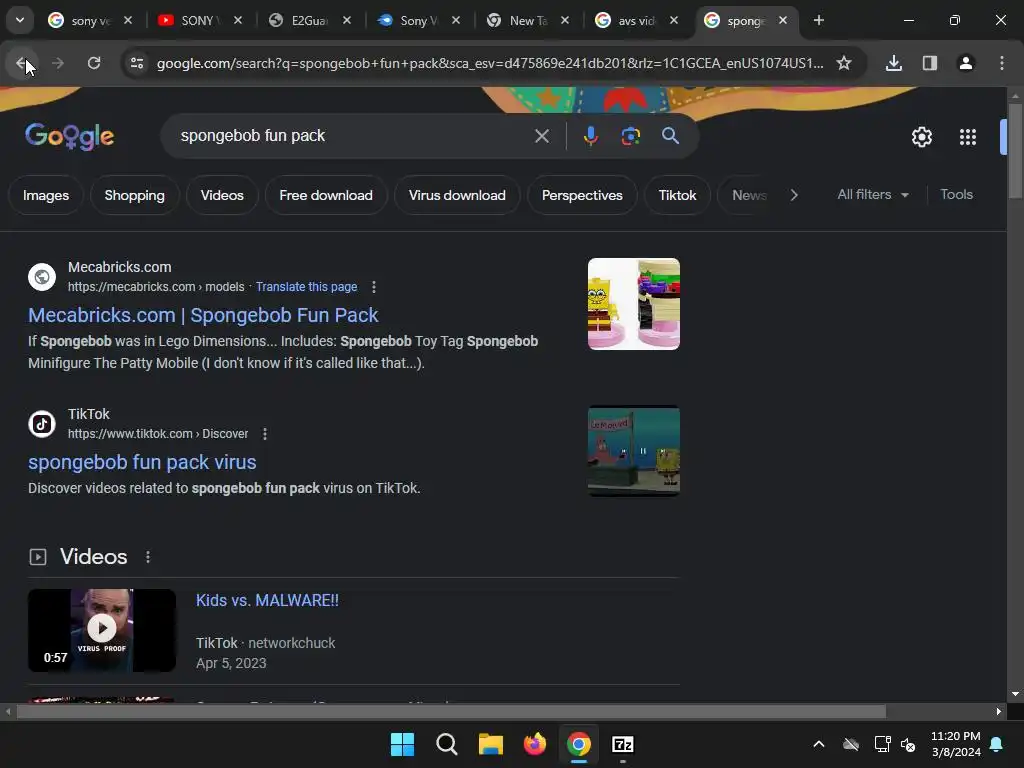Open the Chrome profile icon

(965, 63)
